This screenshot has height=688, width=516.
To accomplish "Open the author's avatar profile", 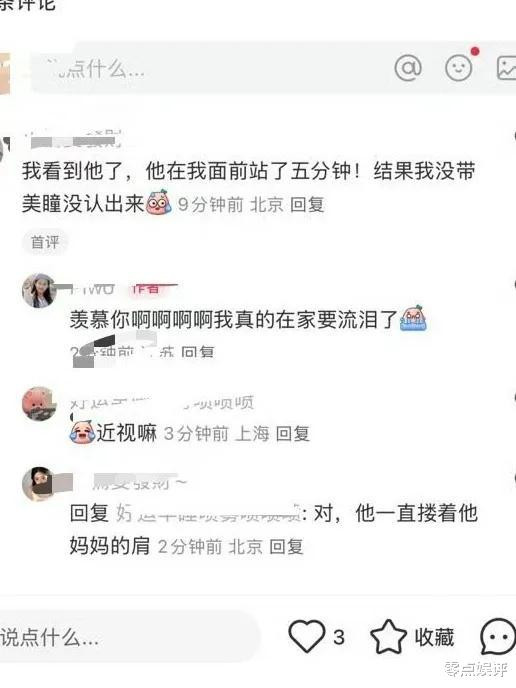I will (39, 290).
